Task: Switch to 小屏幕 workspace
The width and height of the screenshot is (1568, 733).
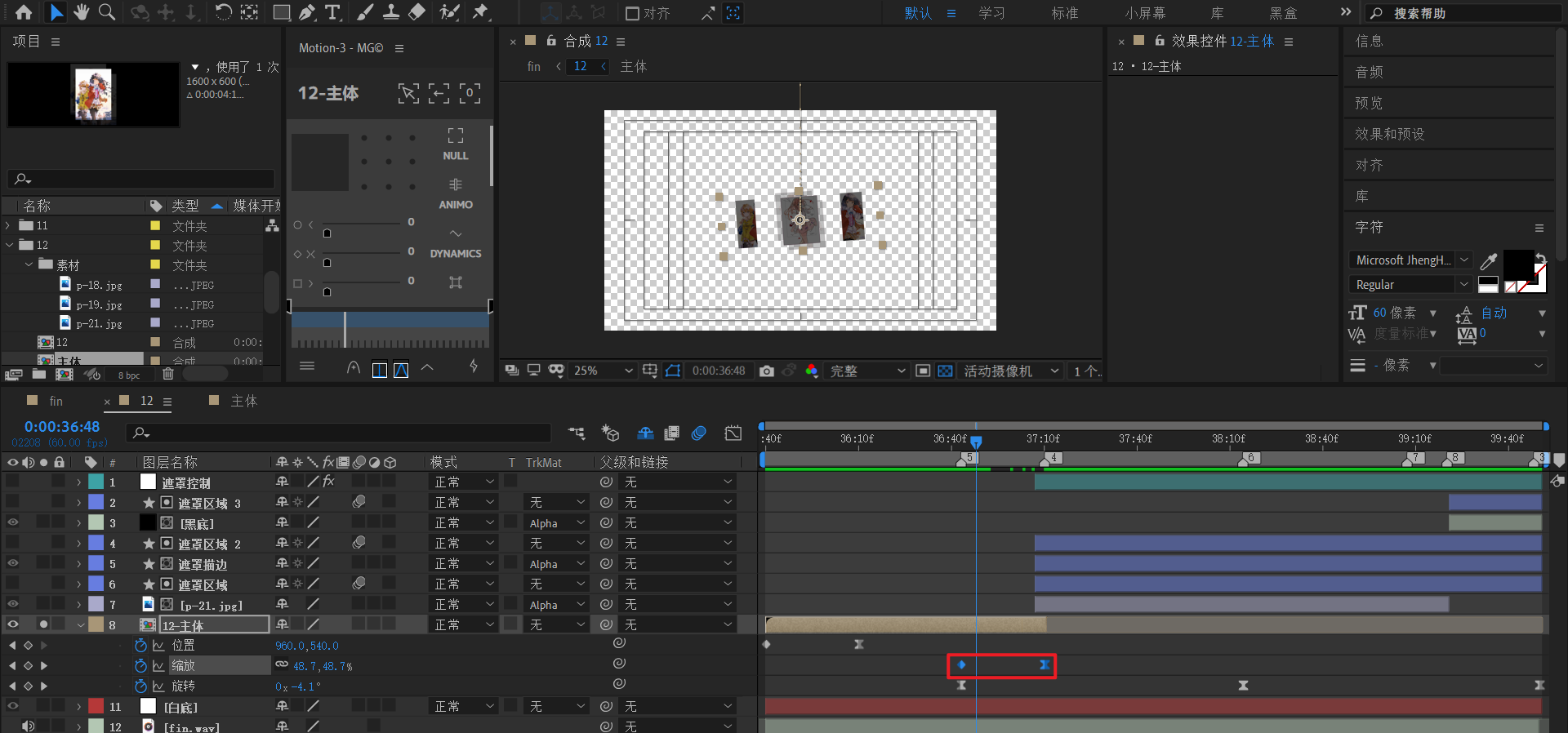Action: (1145, 13)
